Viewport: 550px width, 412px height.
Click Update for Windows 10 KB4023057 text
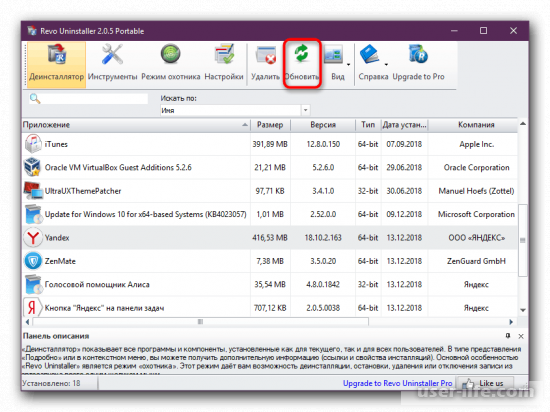click(x=146, y=214)
